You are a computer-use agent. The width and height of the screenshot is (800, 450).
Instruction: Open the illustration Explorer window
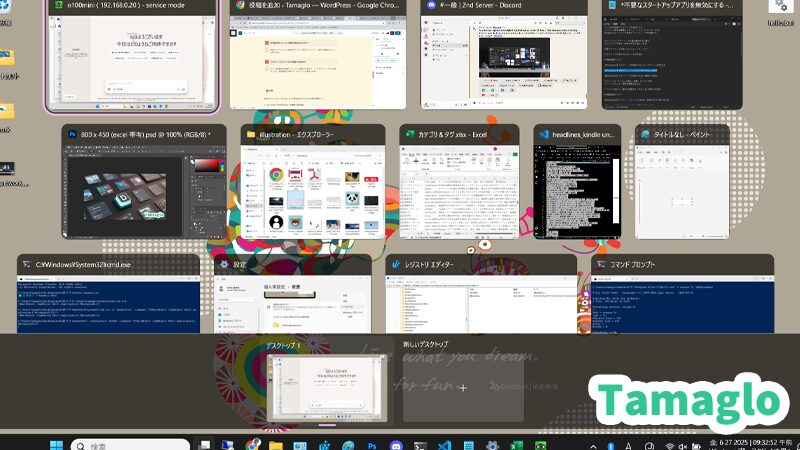pos(313,181)
